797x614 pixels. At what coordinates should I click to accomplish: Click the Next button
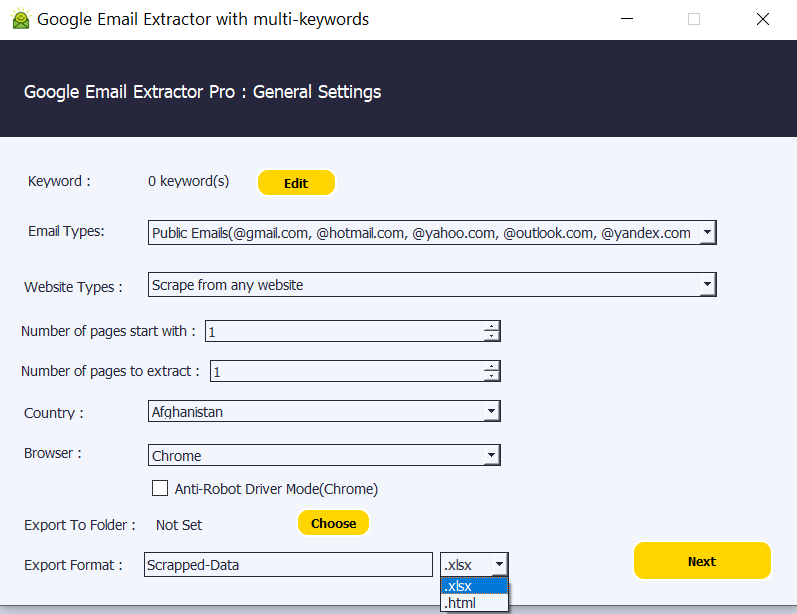coord(702,561)
